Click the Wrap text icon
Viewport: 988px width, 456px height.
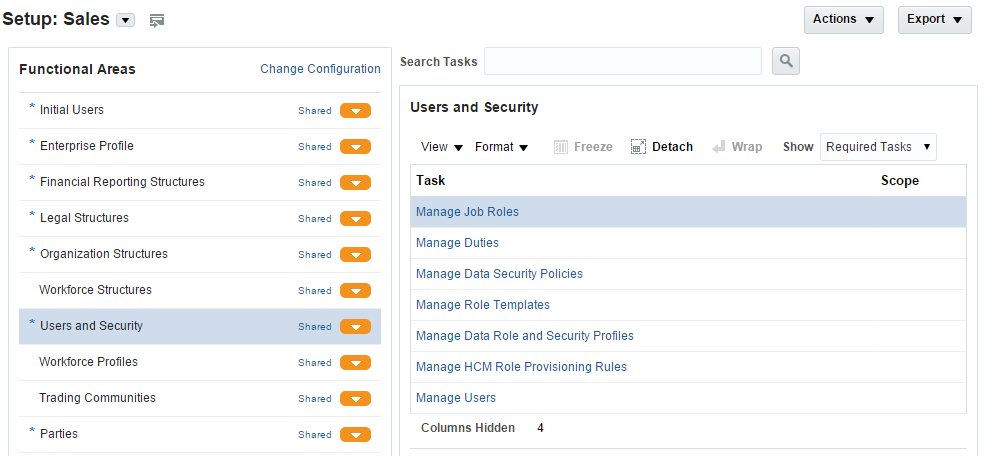click(x=719, y=147)
